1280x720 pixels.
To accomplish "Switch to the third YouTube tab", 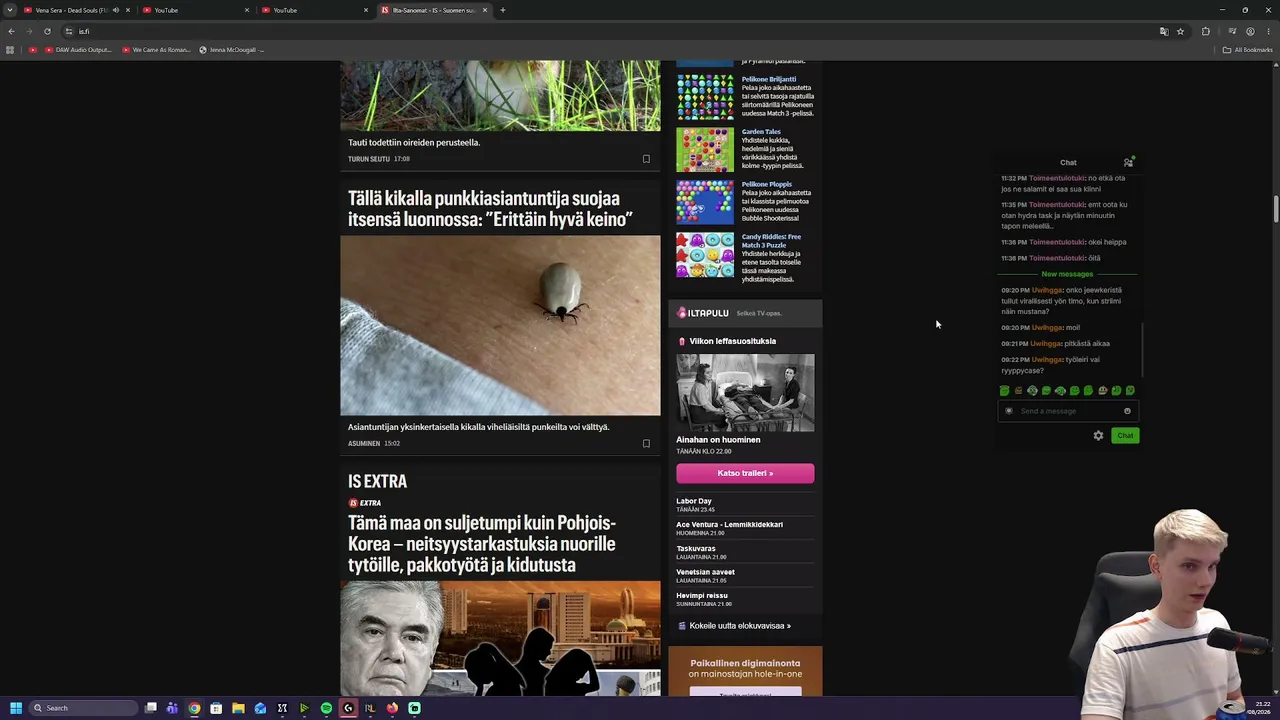I will (x=315, y=10).
